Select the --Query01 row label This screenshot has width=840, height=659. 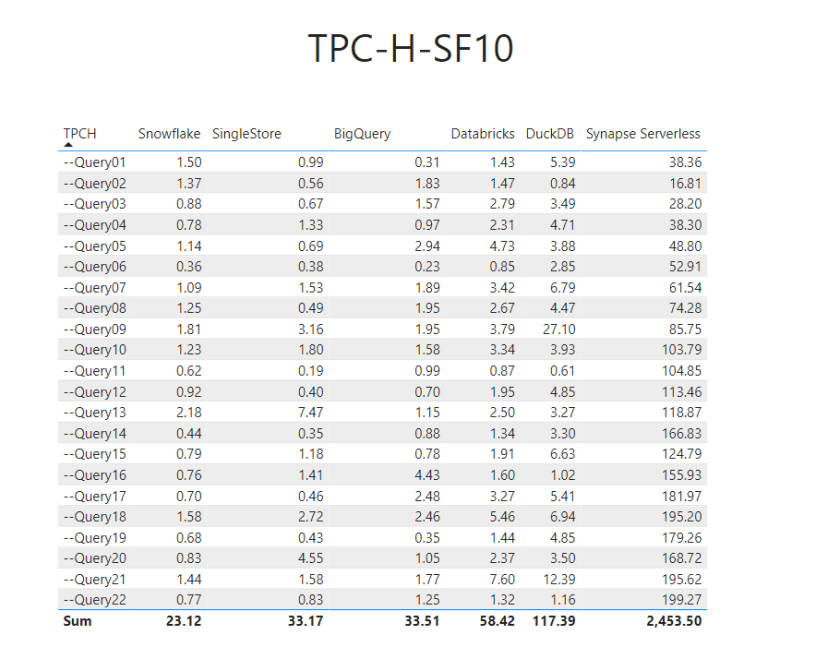(x=94, y=162)
